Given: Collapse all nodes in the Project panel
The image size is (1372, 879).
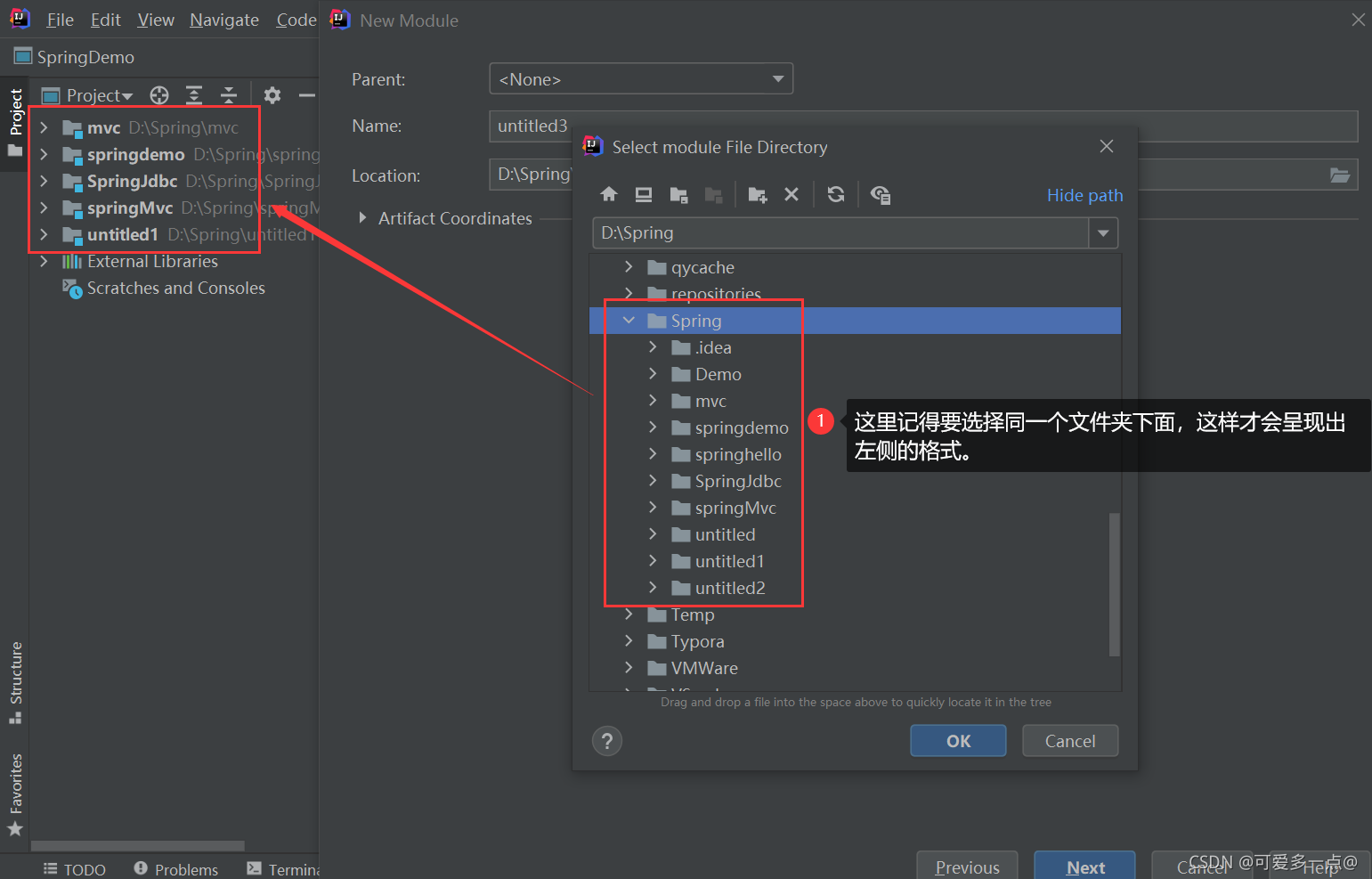Looking at the screenshot, I should click(228, 95).
